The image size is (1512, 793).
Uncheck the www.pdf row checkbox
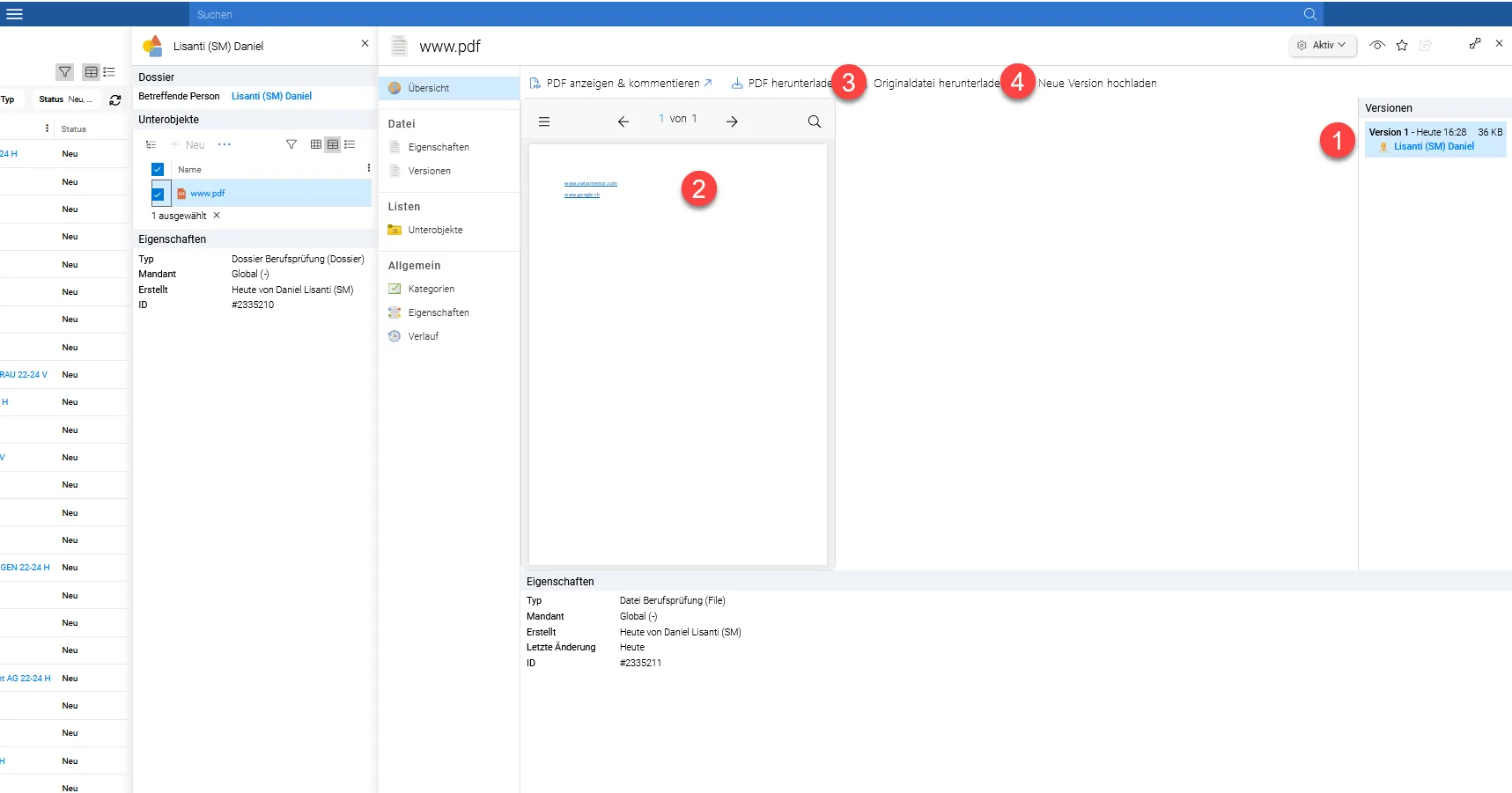point(158,194)
